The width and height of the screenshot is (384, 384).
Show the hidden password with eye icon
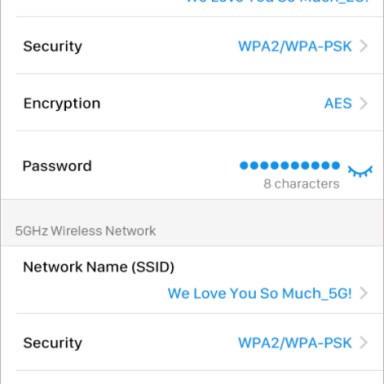(360, 171)
